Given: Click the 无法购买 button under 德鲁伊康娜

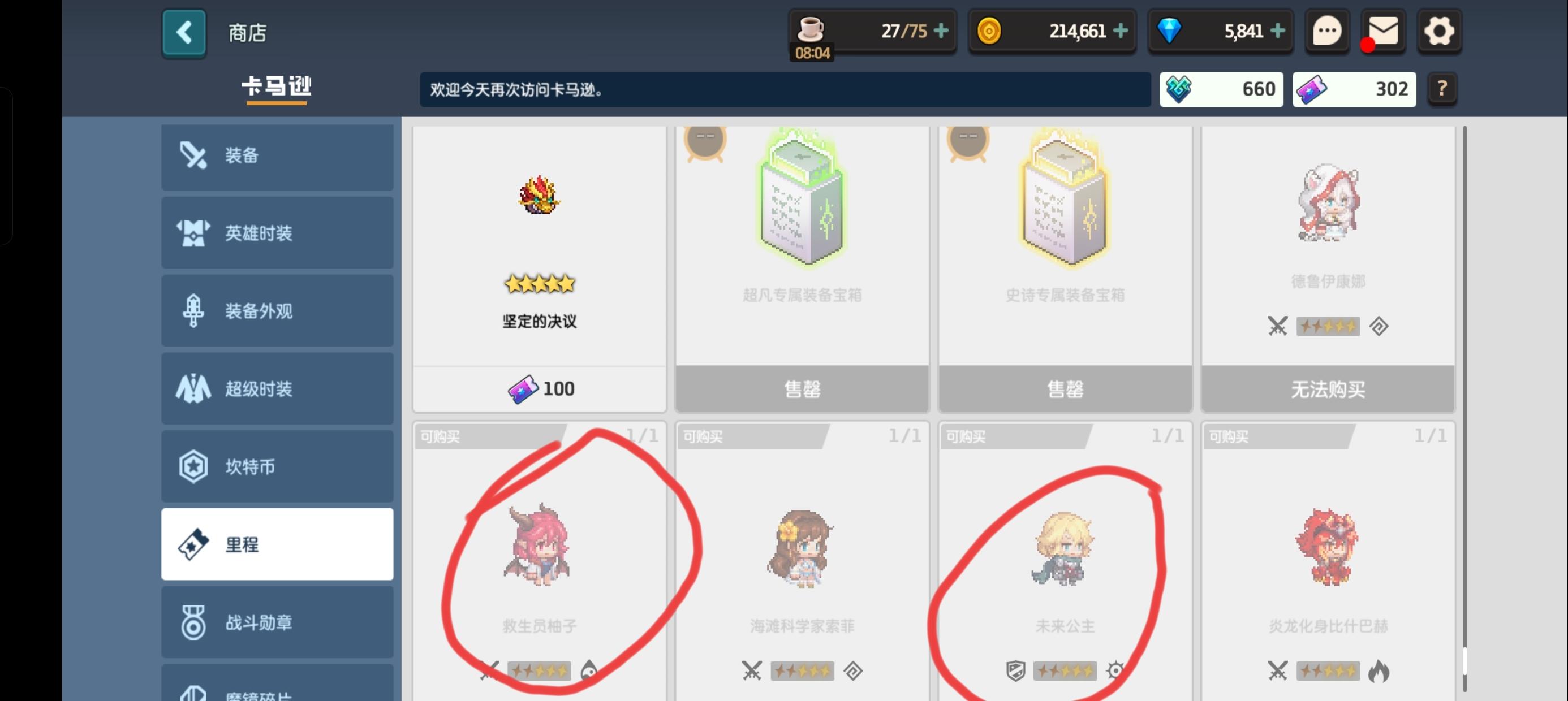Looking at the screenshot, I should pyautogui.click(x=1328, y=388).
